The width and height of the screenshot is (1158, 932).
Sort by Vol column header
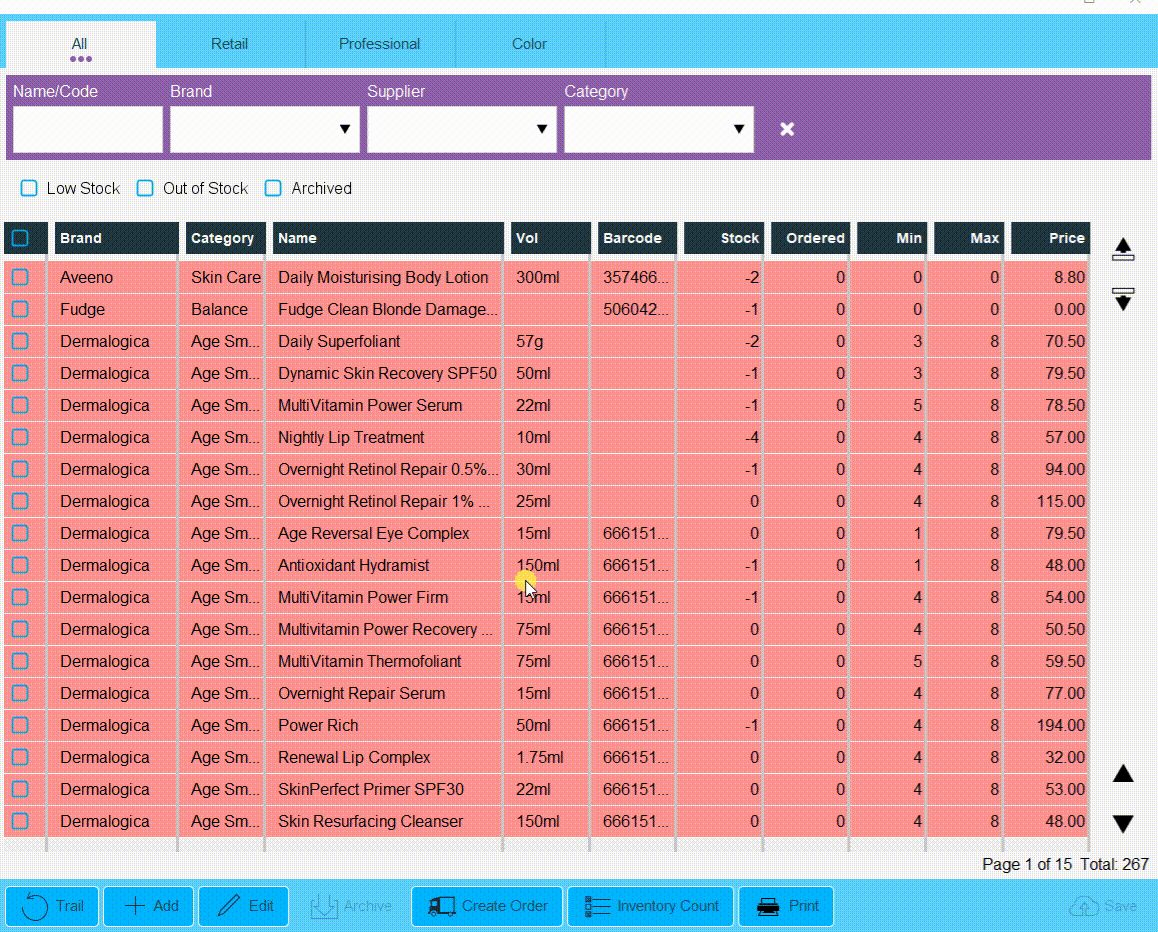[x=550, y=238]
